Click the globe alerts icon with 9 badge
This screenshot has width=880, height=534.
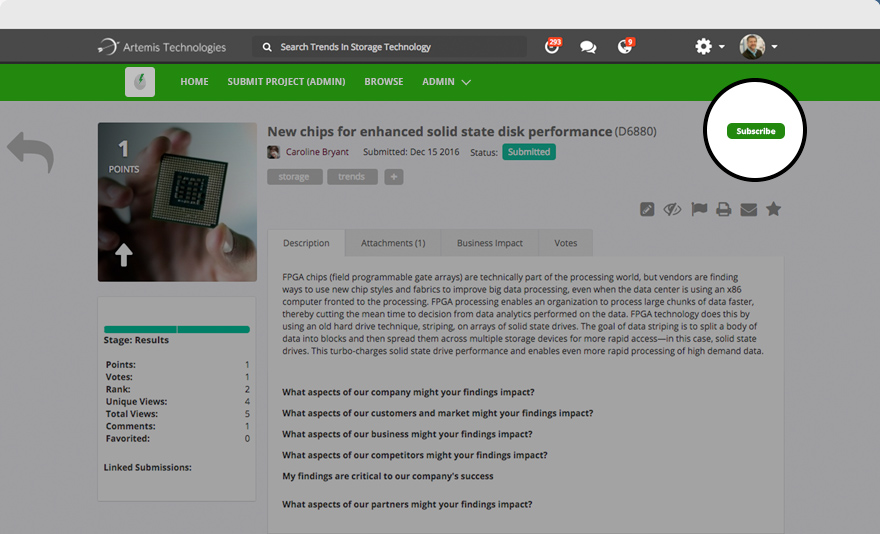pyautogui.click(x=625, y=46)
